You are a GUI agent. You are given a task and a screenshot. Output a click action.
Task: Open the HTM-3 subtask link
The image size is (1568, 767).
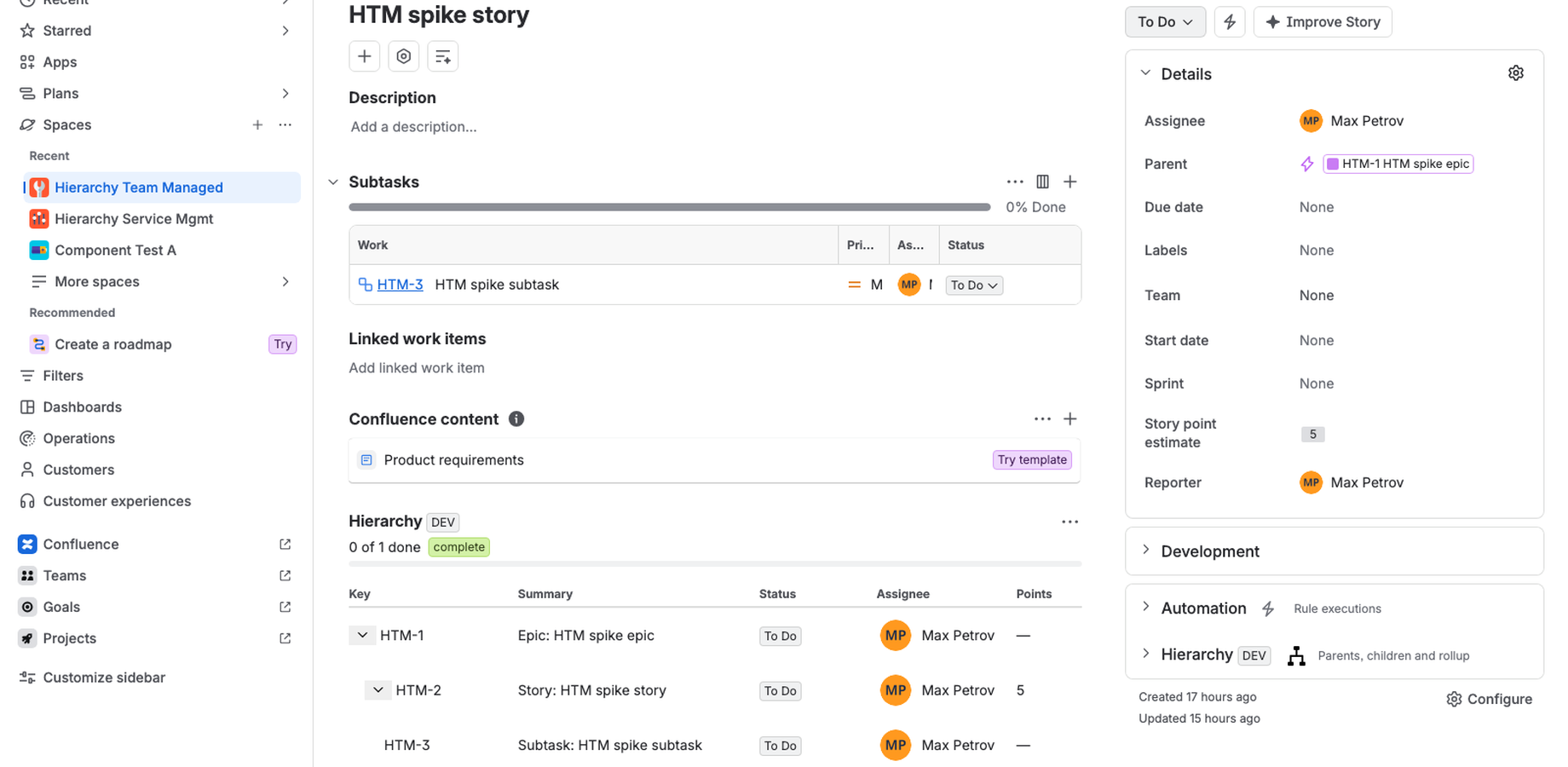click(400, 285)
